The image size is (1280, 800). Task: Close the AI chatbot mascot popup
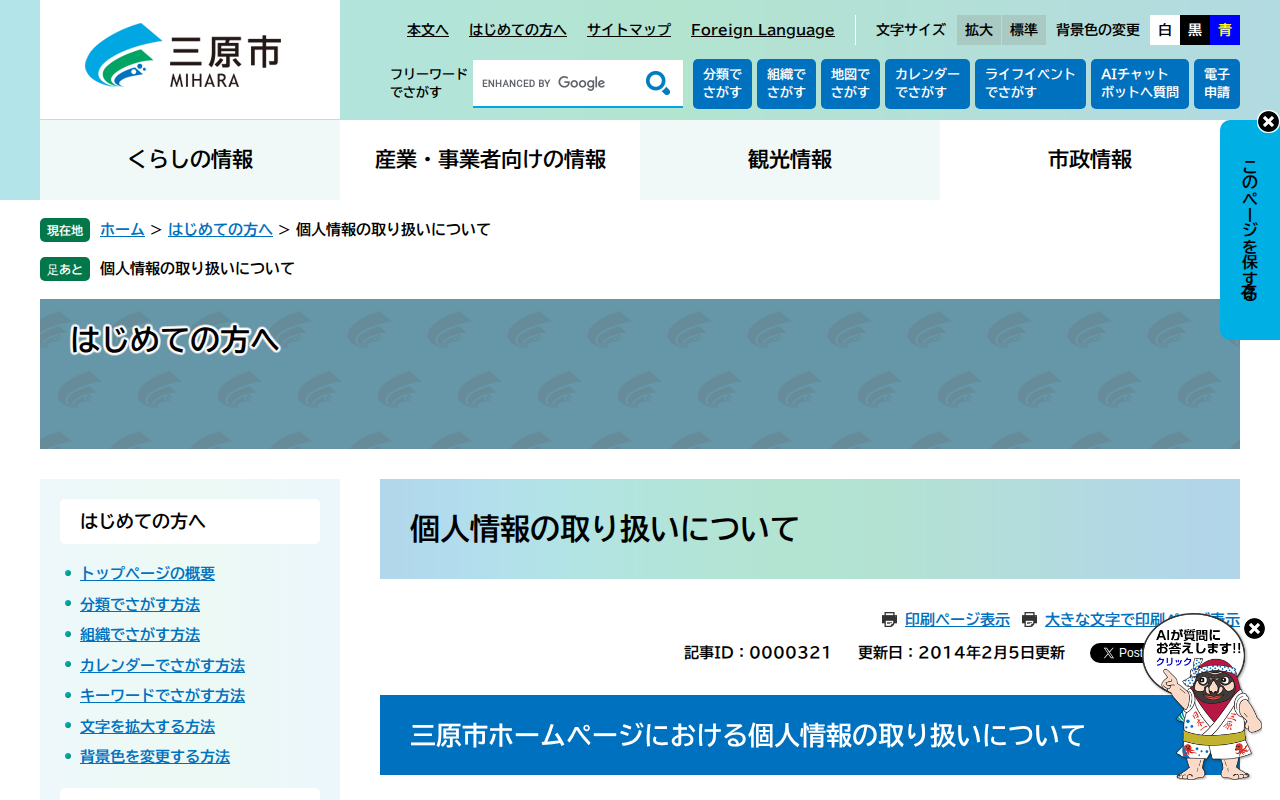click(x=1254, y=628)
